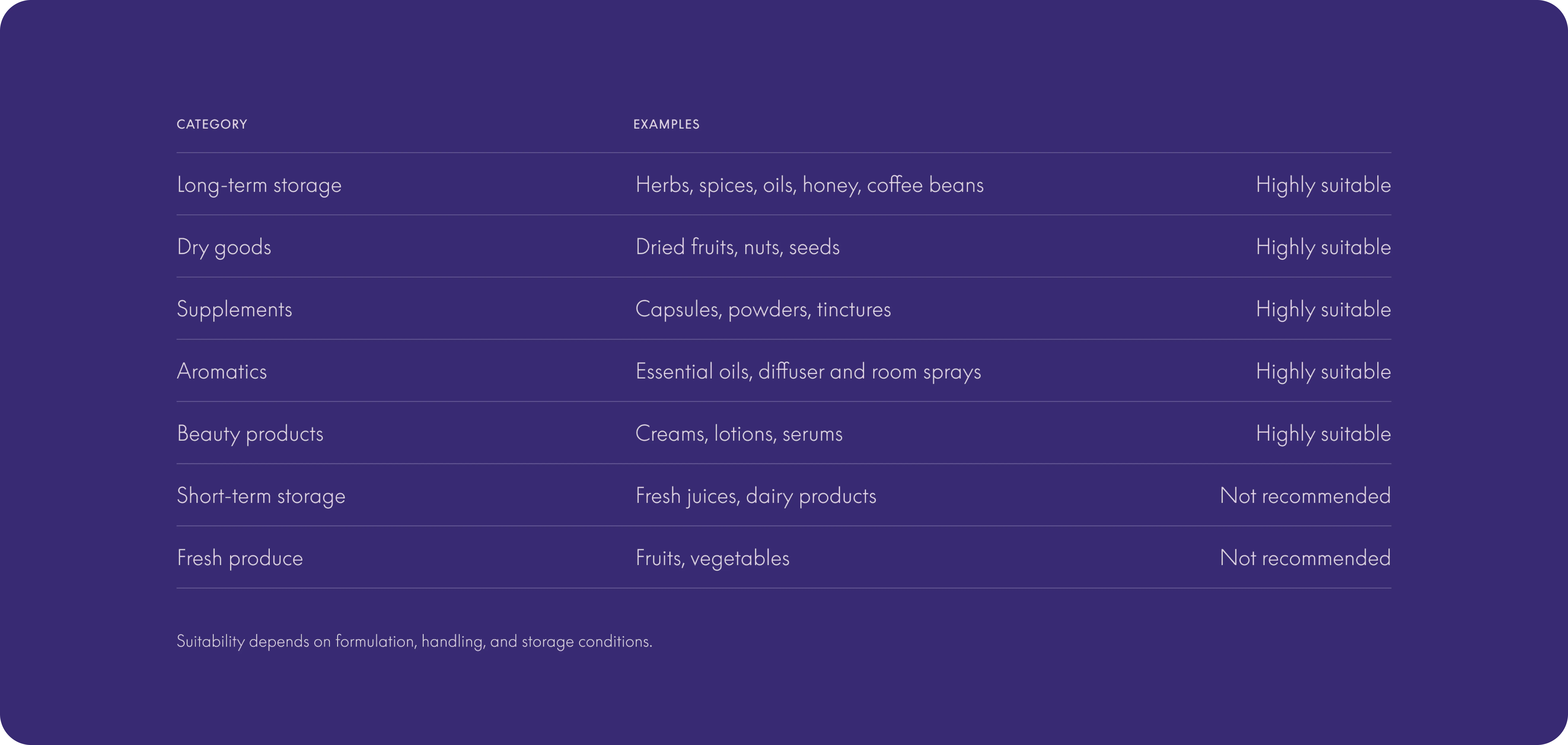Click 'Highly suitable' in Long-term storage row

pyautogui.click(x=1323, y=185)
